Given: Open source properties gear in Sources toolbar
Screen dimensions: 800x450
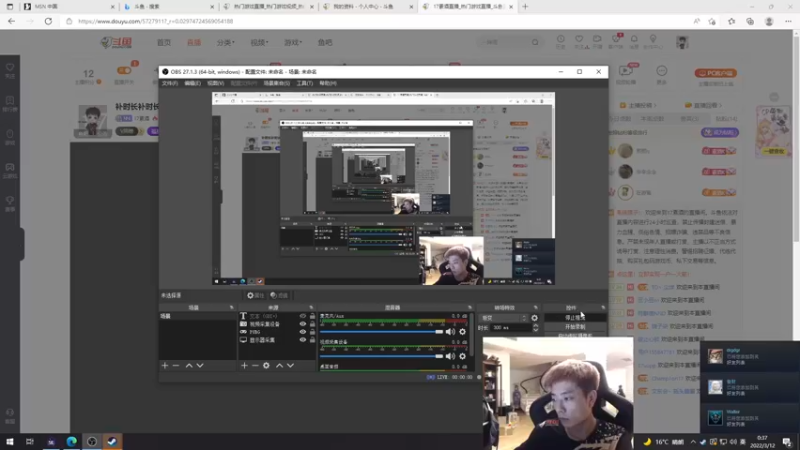Looking at the screenshot, I should (x=266, y=365).
